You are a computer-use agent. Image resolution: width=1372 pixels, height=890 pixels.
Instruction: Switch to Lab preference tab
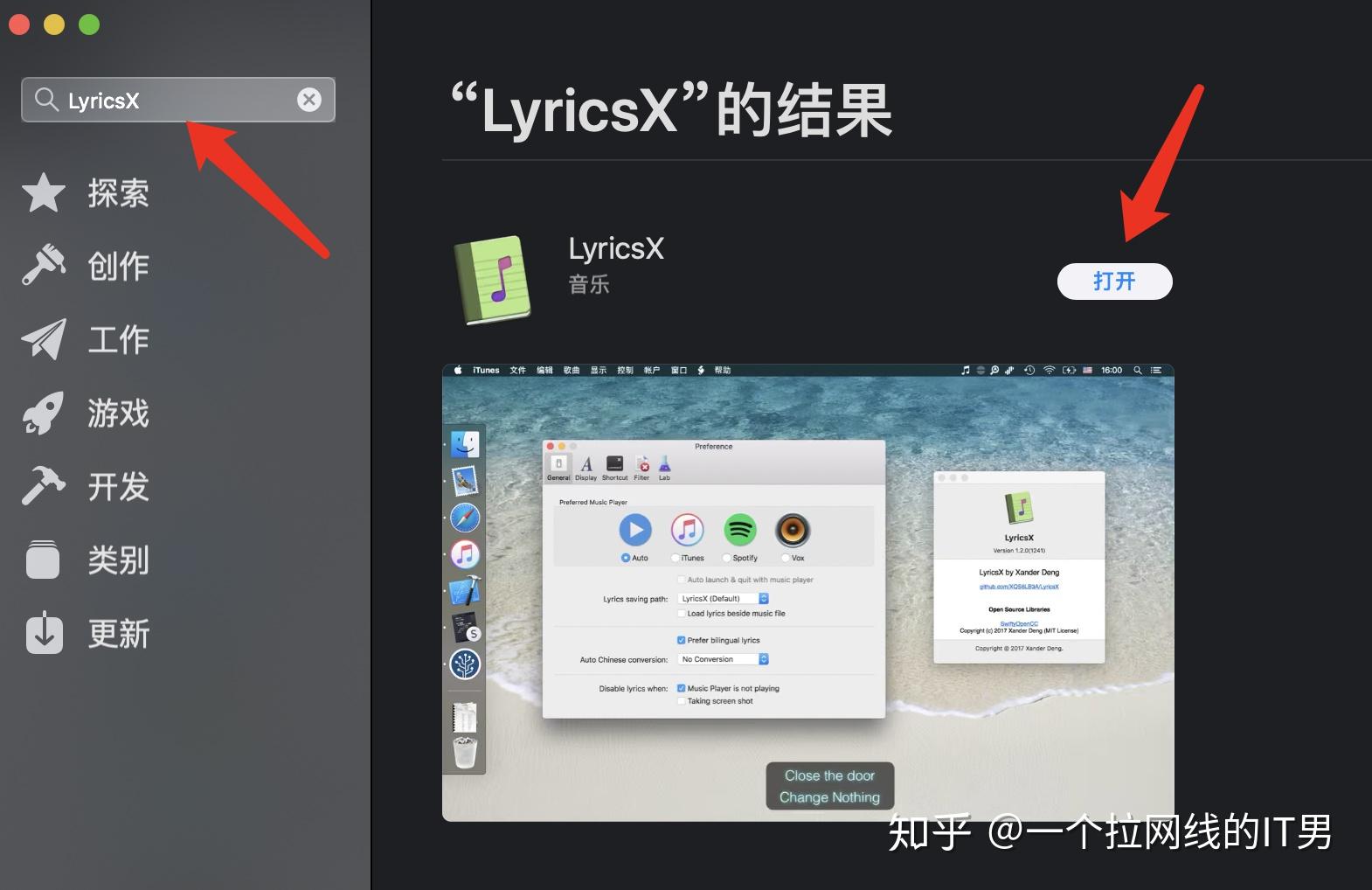click(x=664, y=468)
